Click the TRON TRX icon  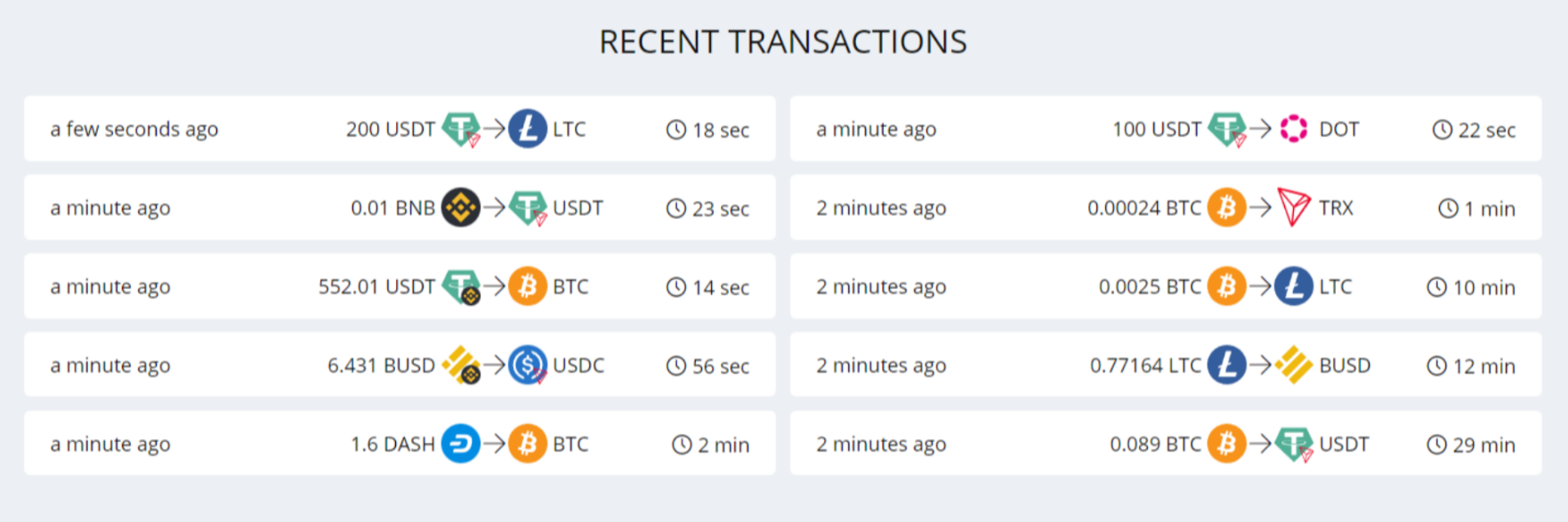[1294, 207]
